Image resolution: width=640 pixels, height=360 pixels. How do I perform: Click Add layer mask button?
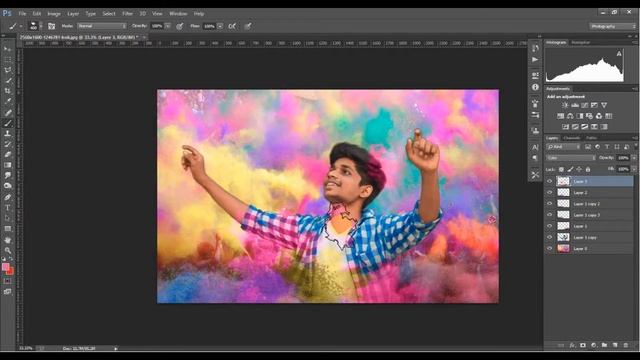[583, 345]
